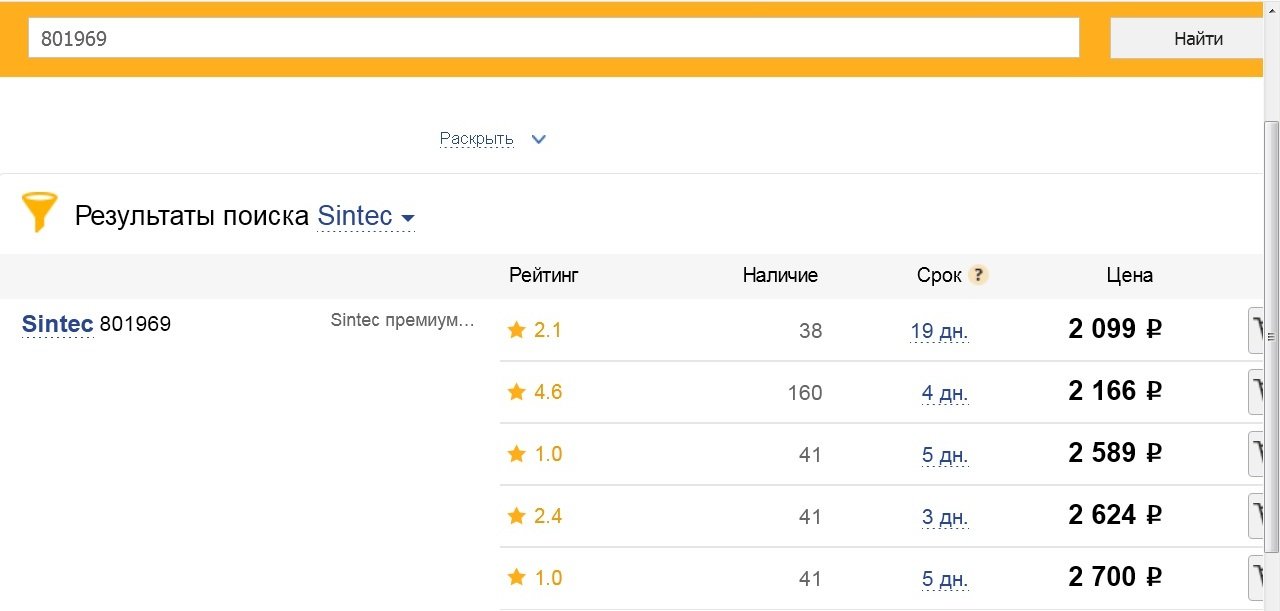The image size is (1280, 611).
Task: Click the Срок column header
Action: pos(939,275)
